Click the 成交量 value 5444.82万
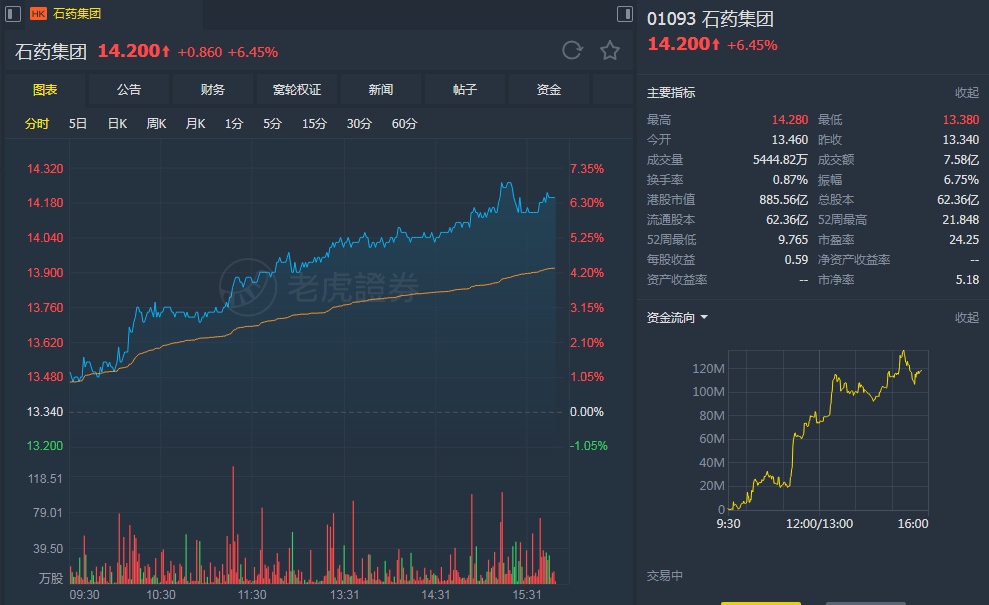The width and height of the screenshot is (989, 605). point(780,160)
